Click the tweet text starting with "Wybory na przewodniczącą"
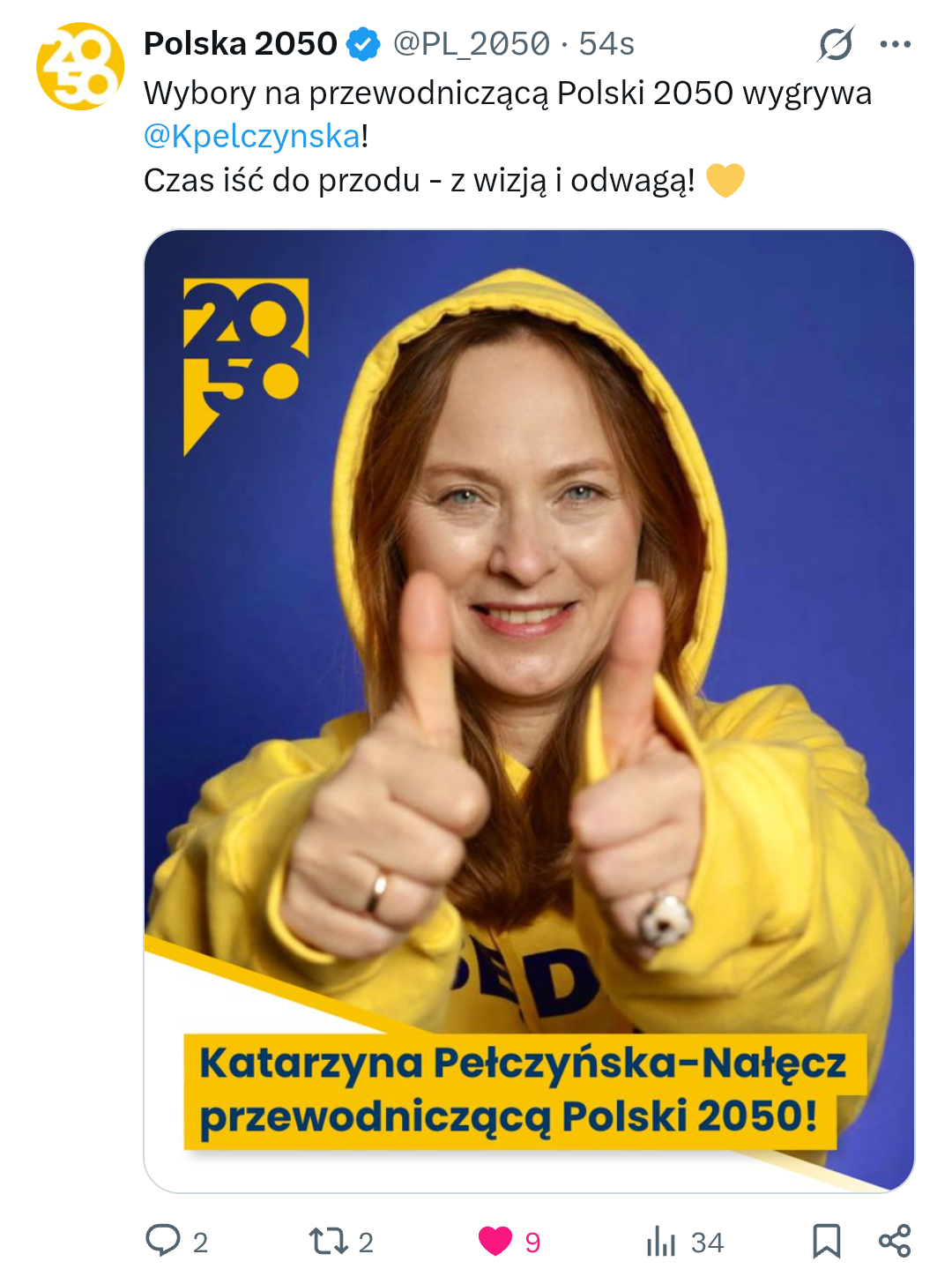Viewport: 952px width, 1284px height. pos(507,93)
